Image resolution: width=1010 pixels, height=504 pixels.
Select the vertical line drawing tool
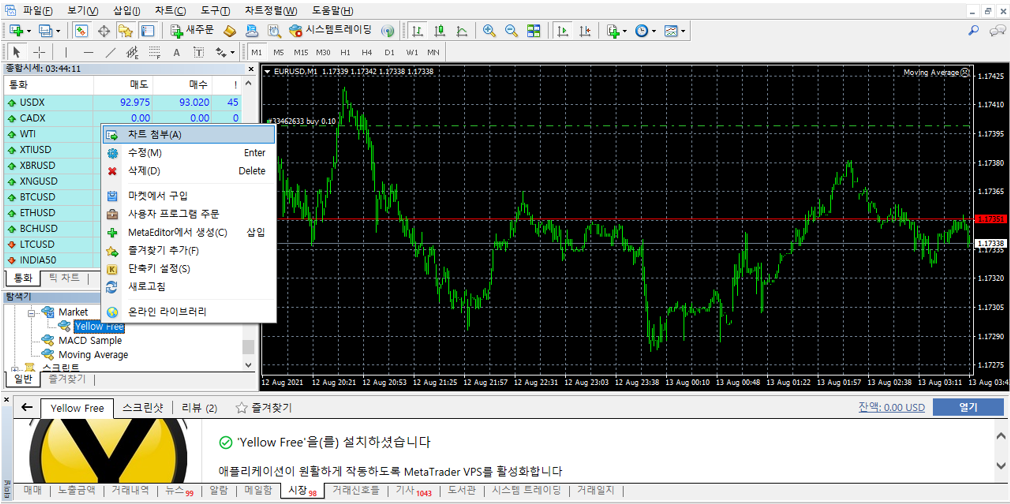67,52
